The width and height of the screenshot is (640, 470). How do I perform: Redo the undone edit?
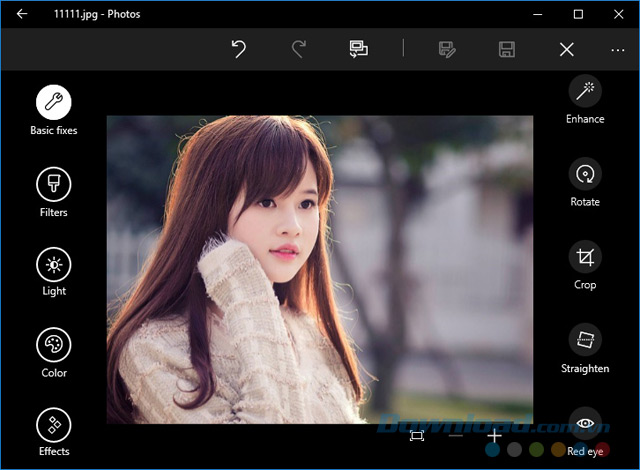click(299, 49)
